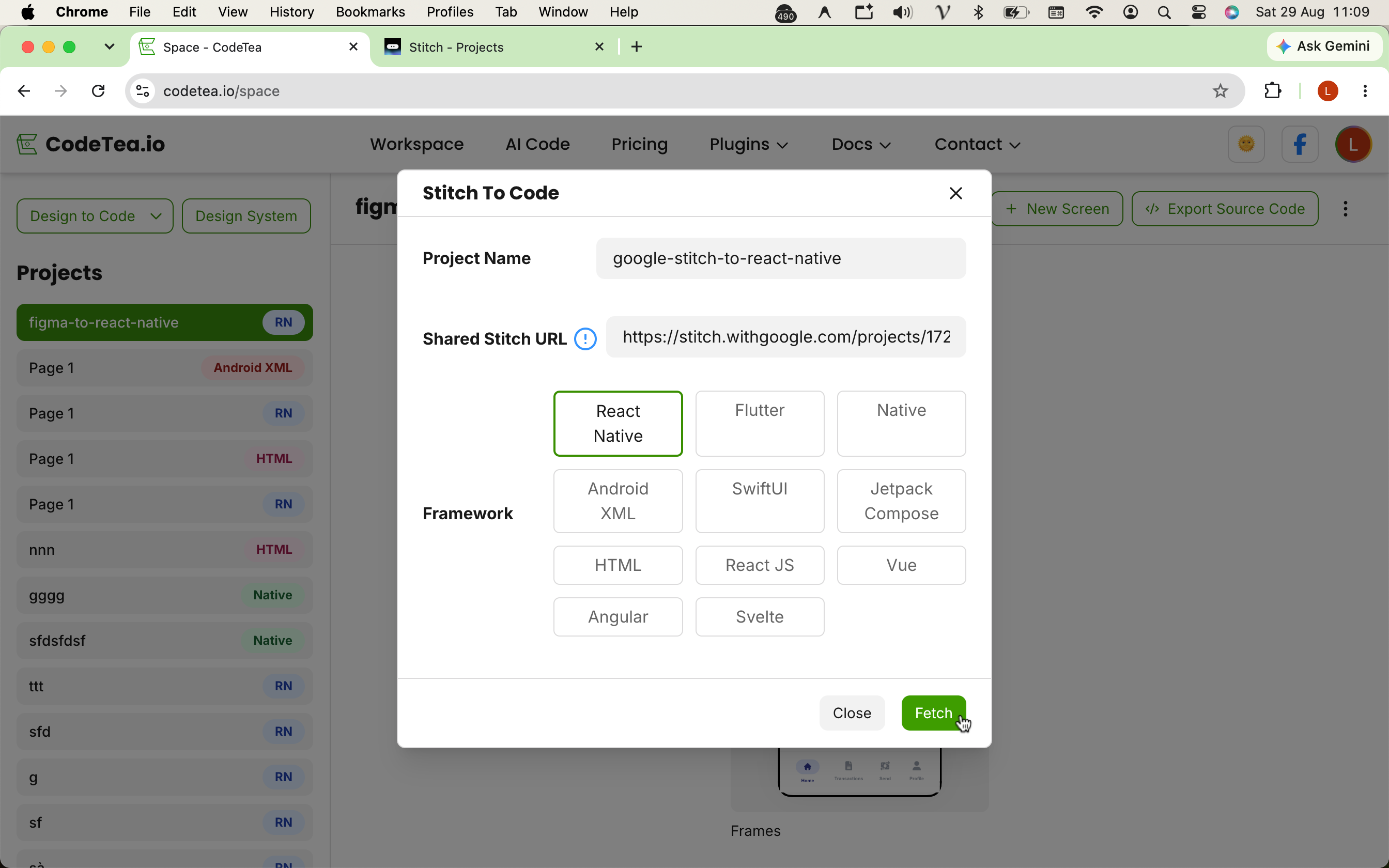This screenshot has height=868, width=1389.
Task: Open macOS Spotlight search icon
Action: pyautogui.click(x=1164, y=12)
